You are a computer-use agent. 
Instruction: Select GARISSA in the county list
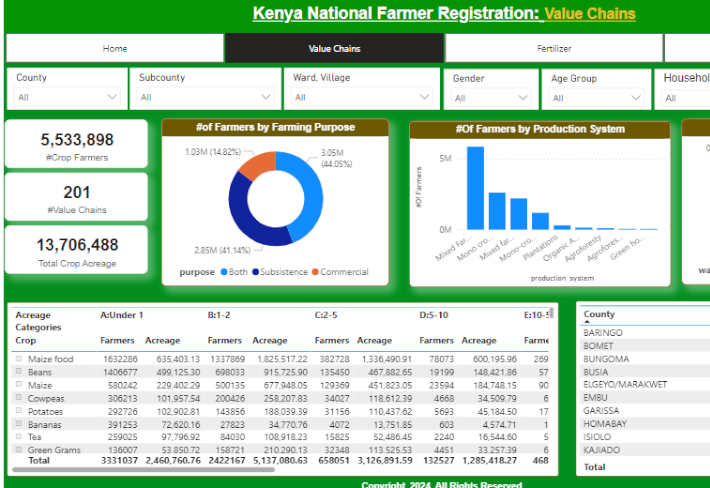601,410
